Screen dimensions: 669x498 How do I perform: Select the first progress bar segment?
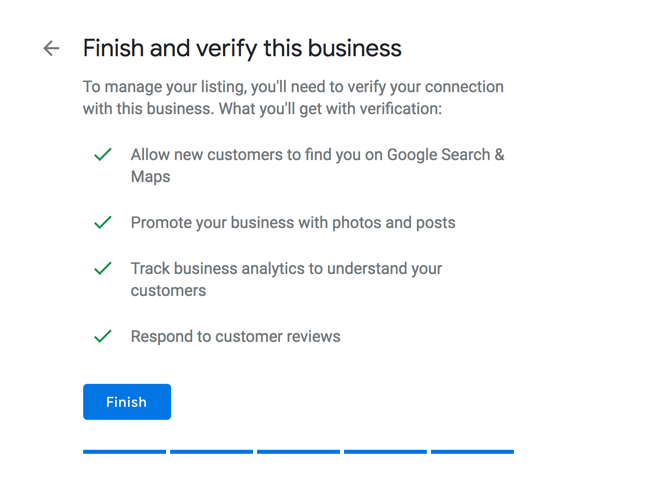click(125, 451)
